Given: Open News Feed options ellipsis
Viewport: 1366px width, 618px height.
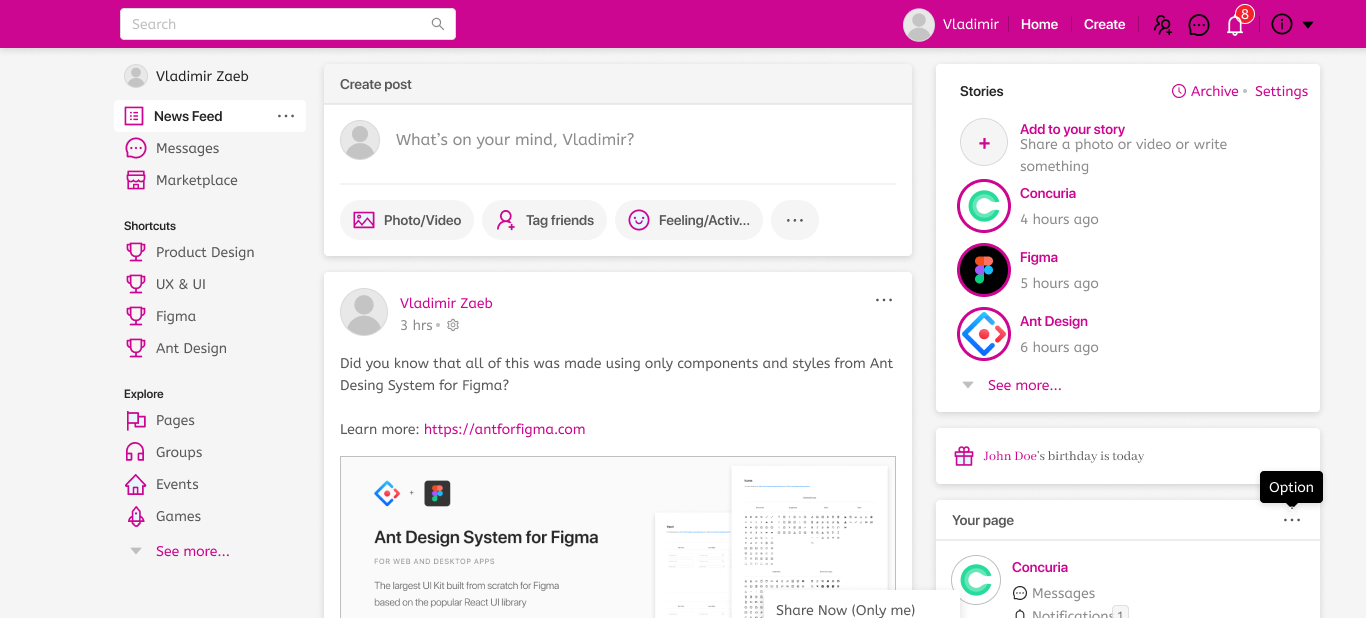Looking at the screenshot, I should tap(286, 116).
